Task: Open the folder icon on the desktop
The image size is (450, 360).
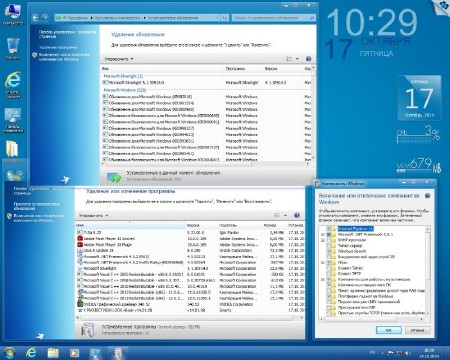Action: 12,148
